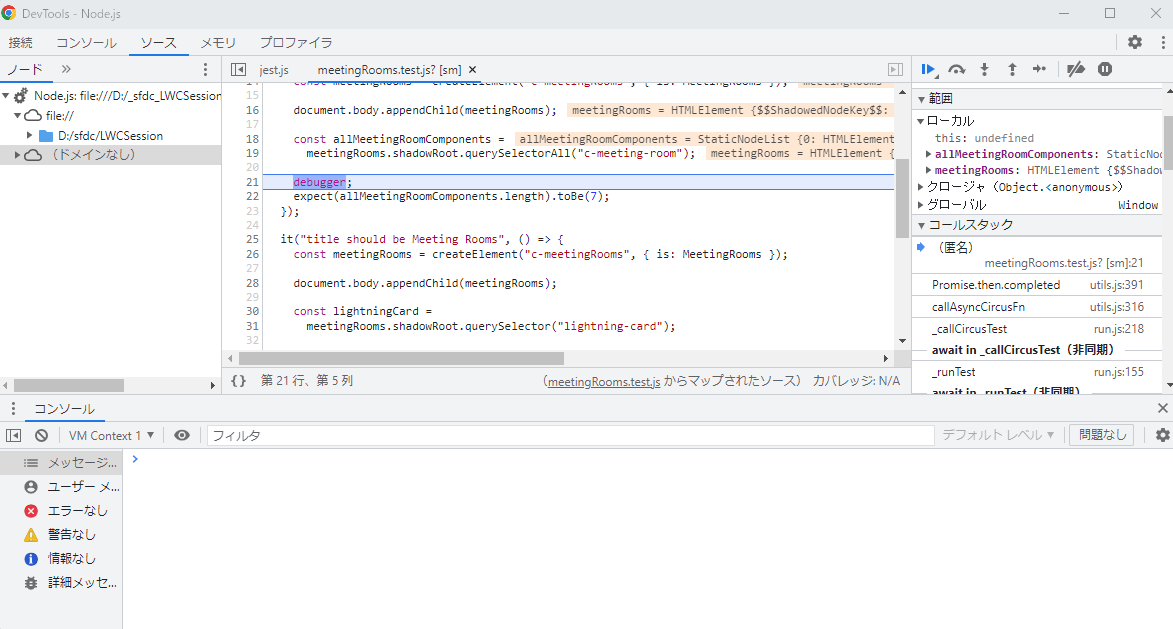The image size is (1173, 629).
Task: Click the Step icon in debugger toolbar
Action: (1040, 70)
